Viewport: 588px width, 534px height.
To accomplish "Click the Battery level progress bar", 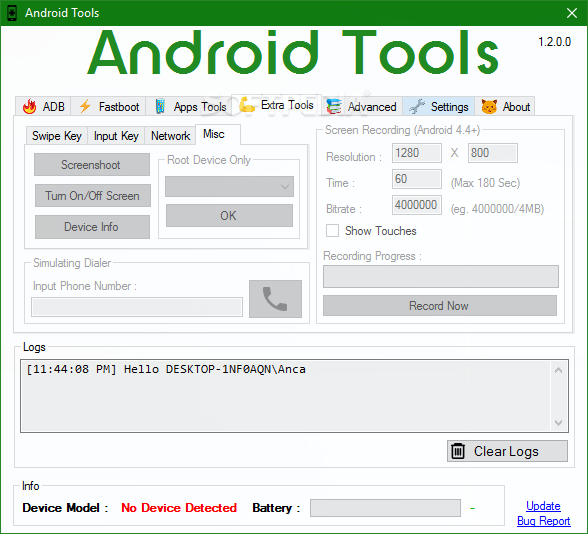I will pyautogui.click(x=385, y=508).
